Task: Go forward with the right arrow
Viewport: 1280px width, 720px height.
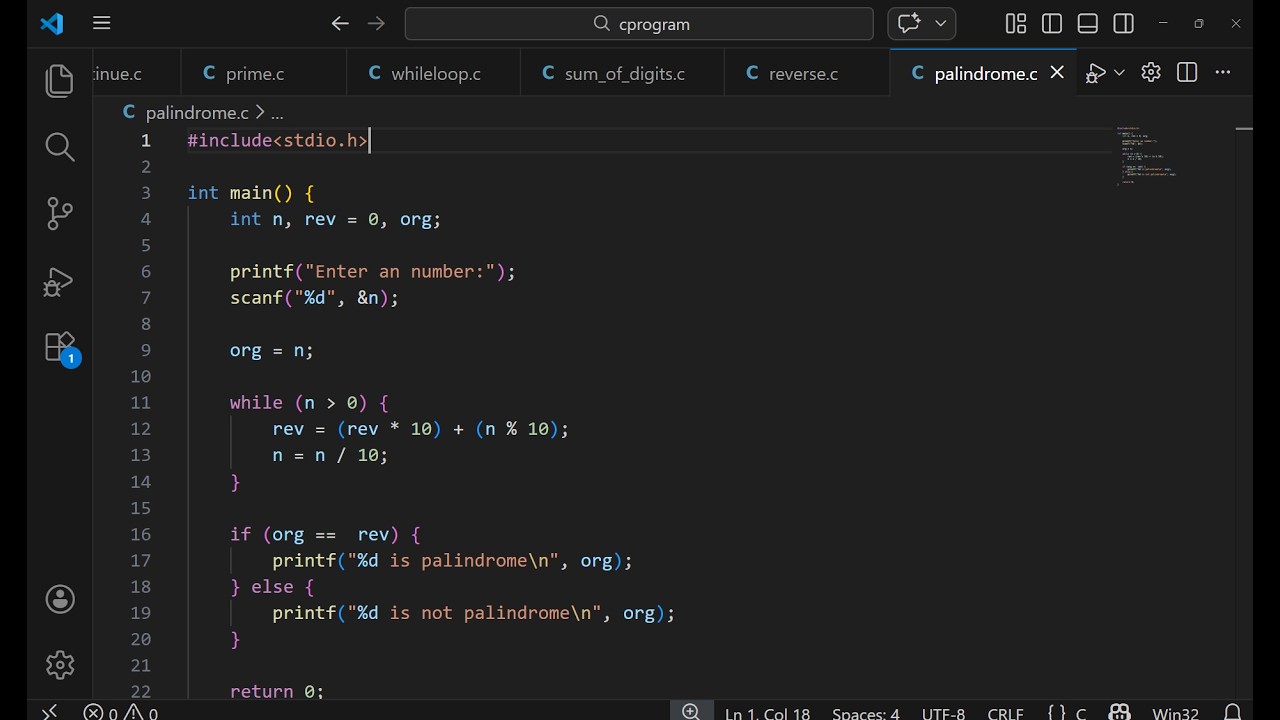Action: click(376, 23)
